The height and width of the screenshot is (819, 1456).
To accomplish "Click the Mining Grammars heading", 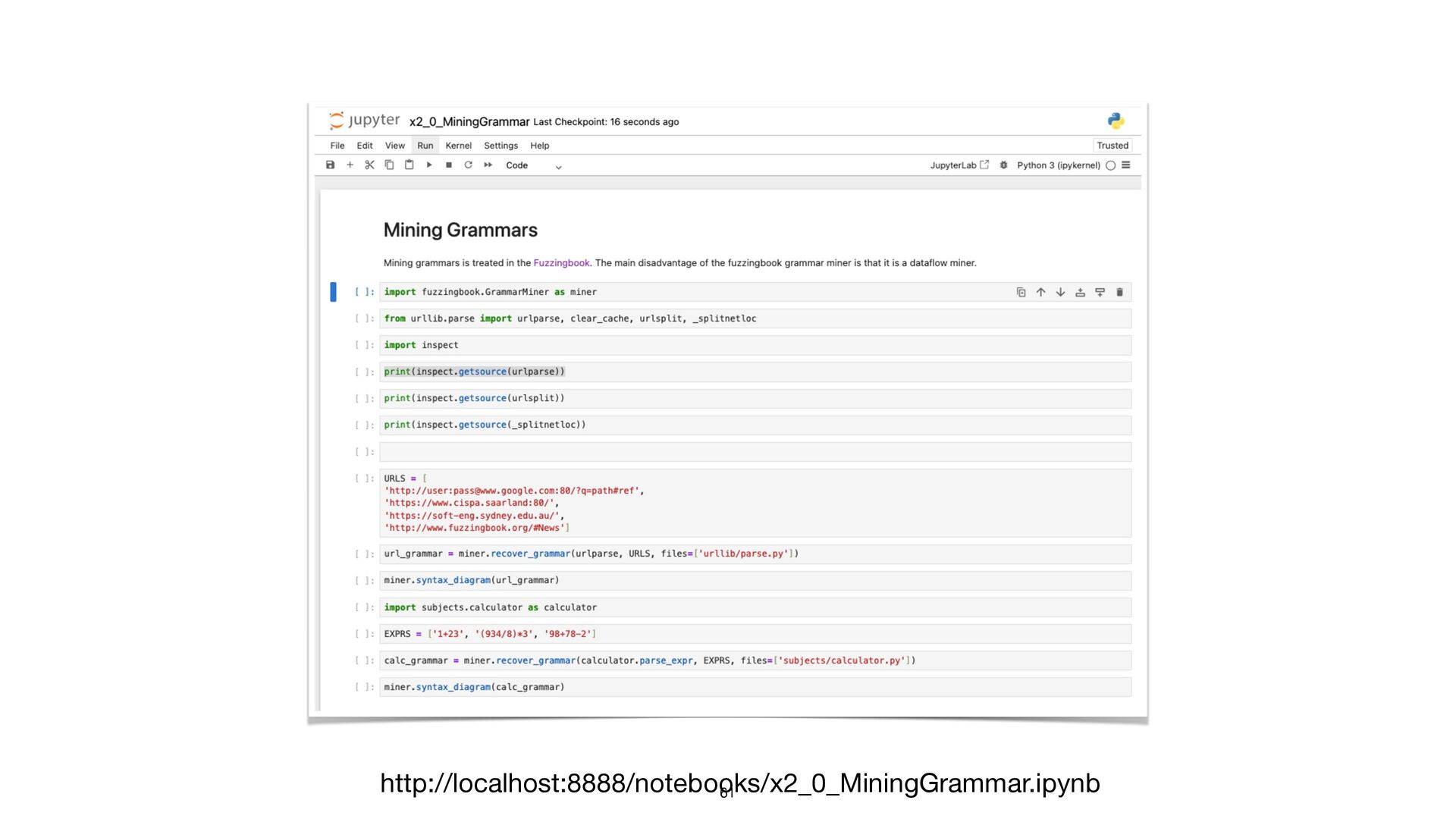I will pos(460,230).
